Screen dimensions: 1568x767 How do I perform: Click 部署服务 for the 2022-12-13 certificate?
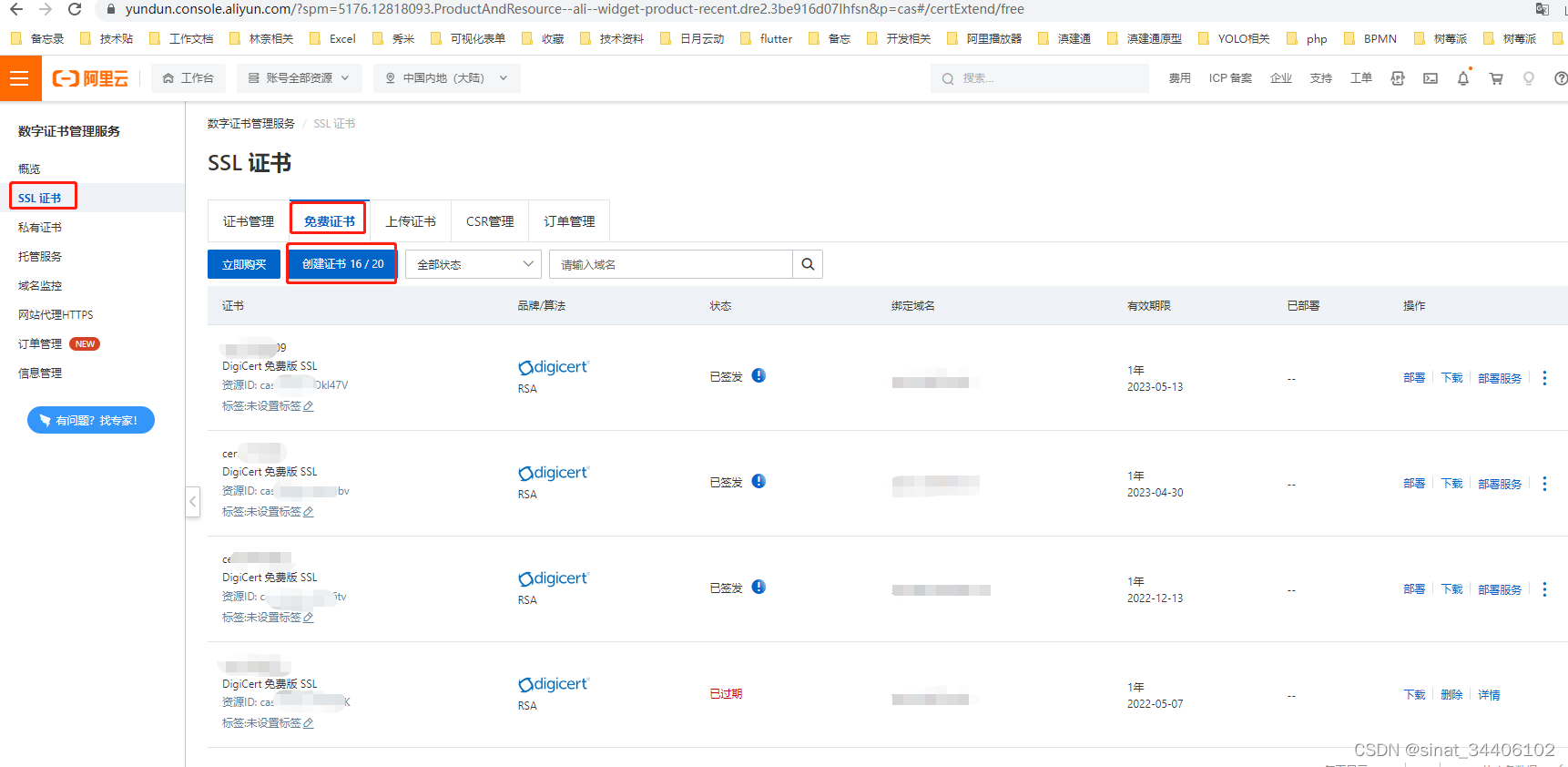point(1500,589)
